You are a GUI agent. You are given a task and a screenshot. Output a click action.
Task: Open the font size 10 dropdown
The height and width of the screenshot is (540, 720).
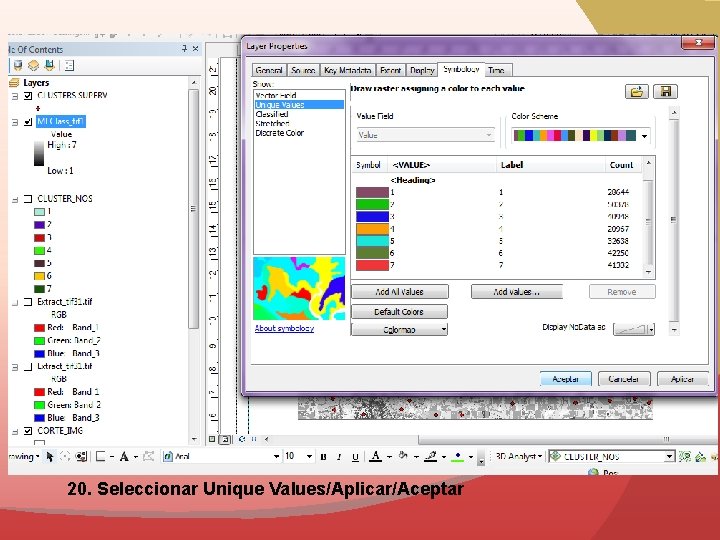(x=309, y=456)
